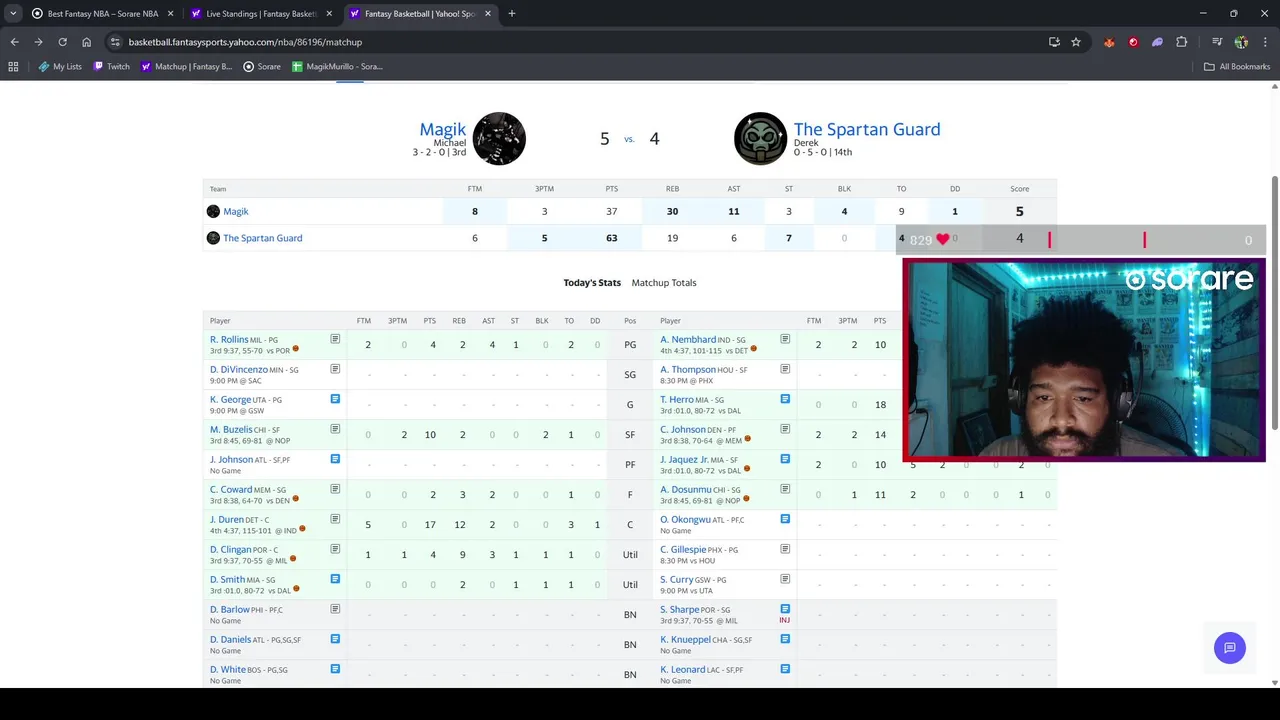Open the chat bubble widget
1280x720 pixels.
[x=1229, y=648]
